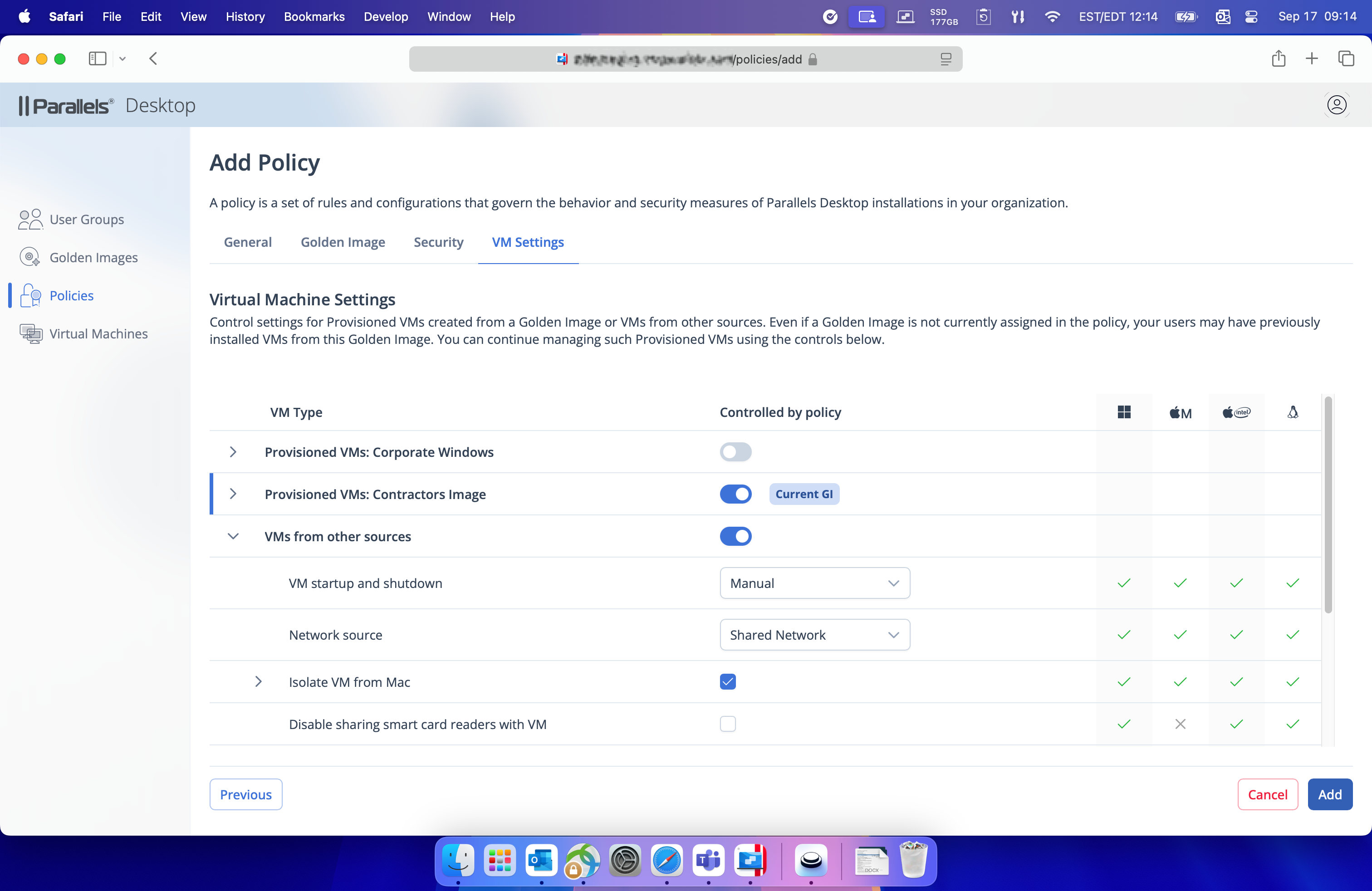Open the User Groups sidebar icon
Image resolution: width=1372 pixels, height=891 pixels.
[30, 219]
